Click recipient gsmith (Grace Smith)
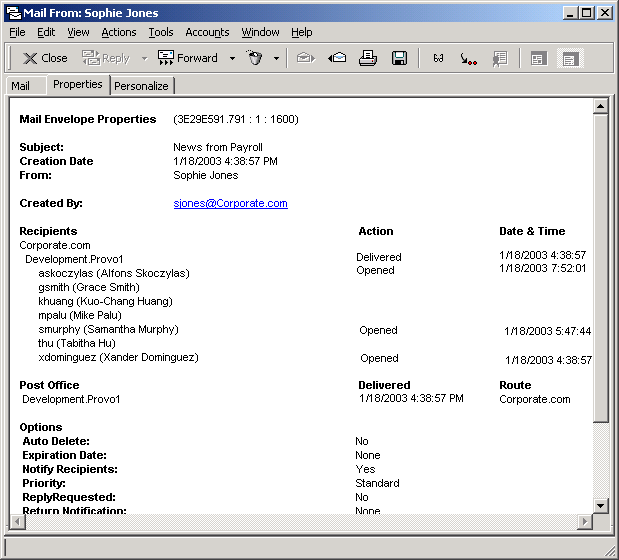The width and height of the screenshot is (619, 560). (89, 287)
